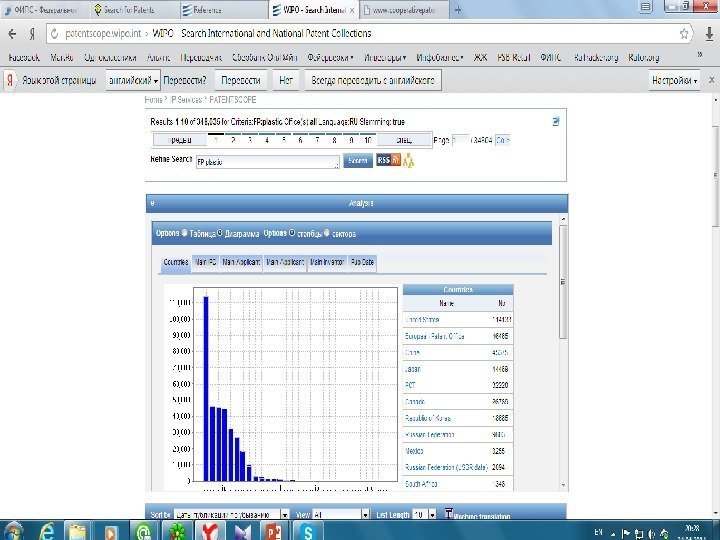Select the Диаграмма radio option
This screenshot has height=540, width=720.
tap(219, 233)
